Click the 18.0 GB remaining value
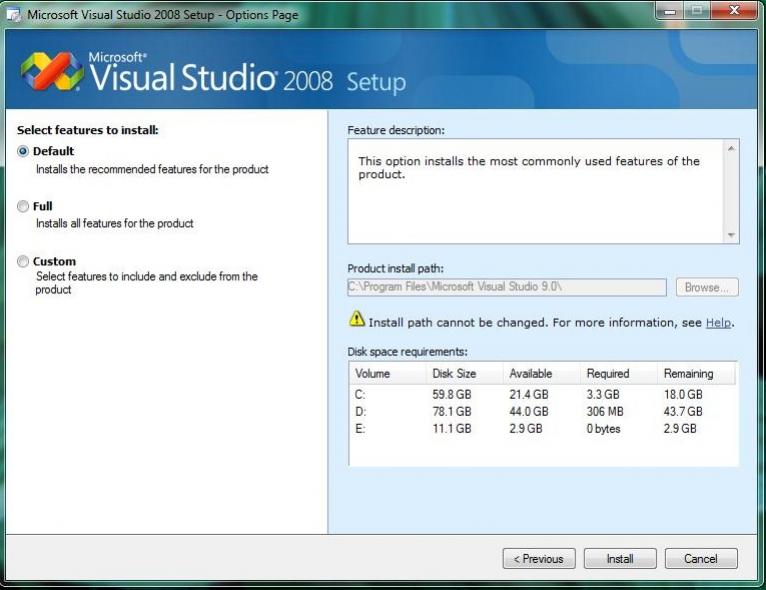Screen dimensions: 766x590 (x=683, y=395)
